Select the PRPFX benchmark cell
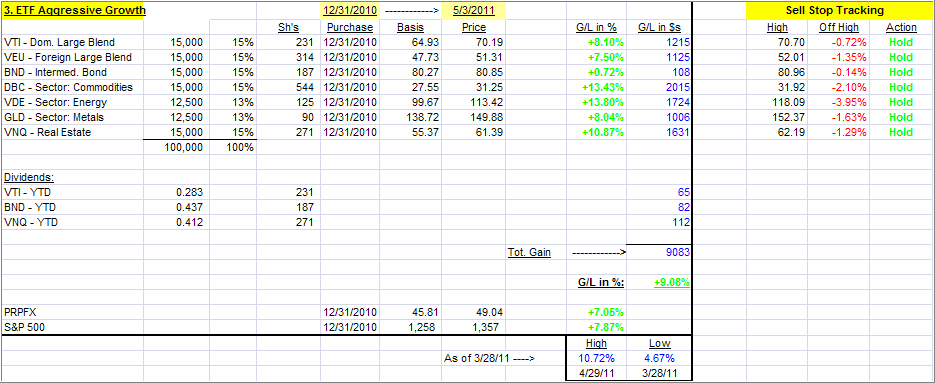935x383 pixels. (72, 312)
